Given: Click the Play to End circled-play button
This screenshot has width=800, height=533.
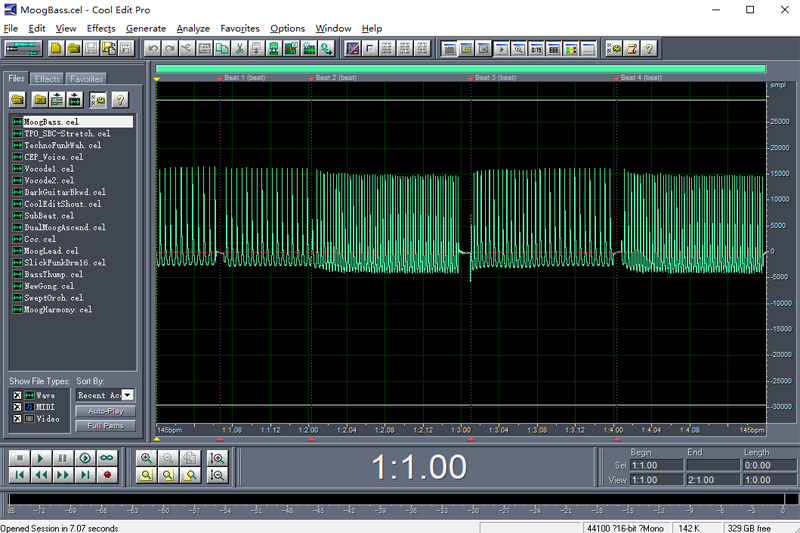Looking at the screenshot, I should 85,458.
